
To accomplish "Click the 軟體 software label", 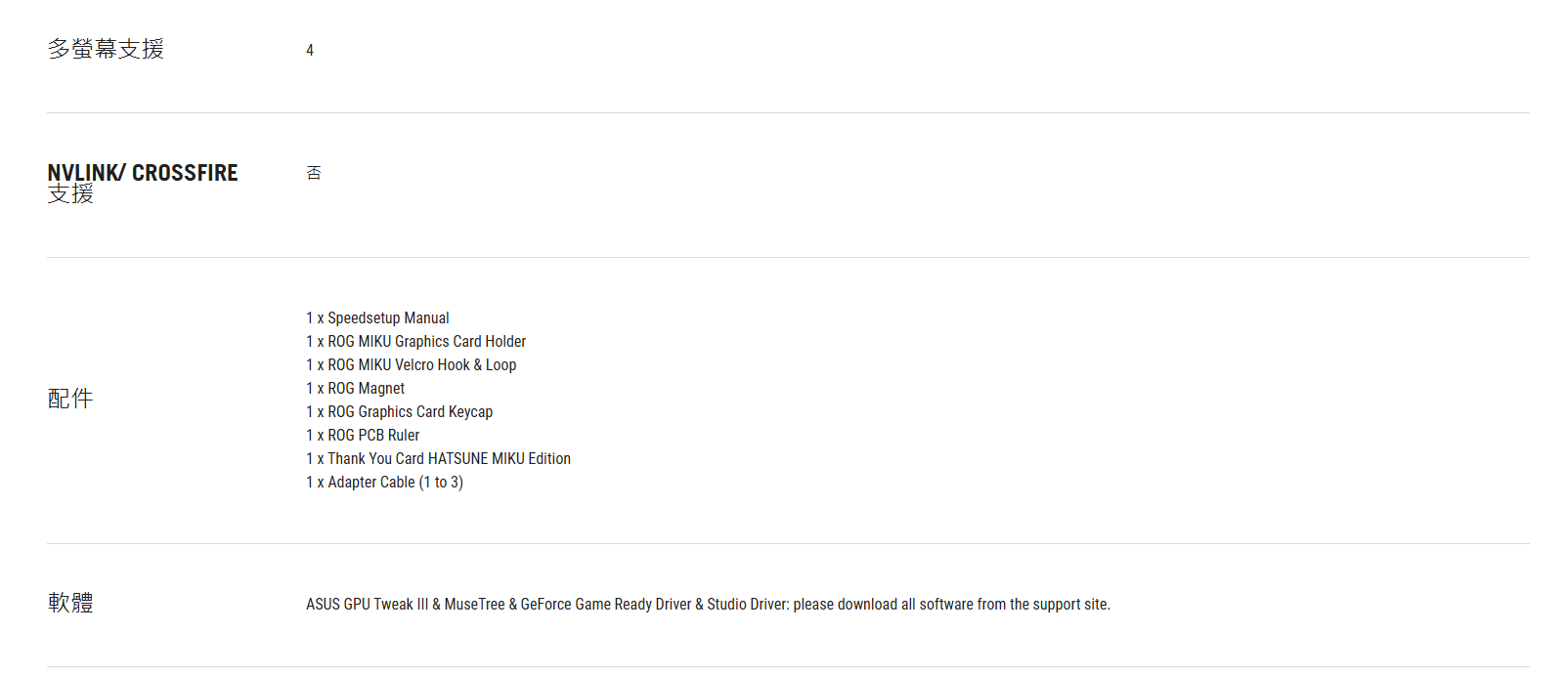I will [70, 603].
